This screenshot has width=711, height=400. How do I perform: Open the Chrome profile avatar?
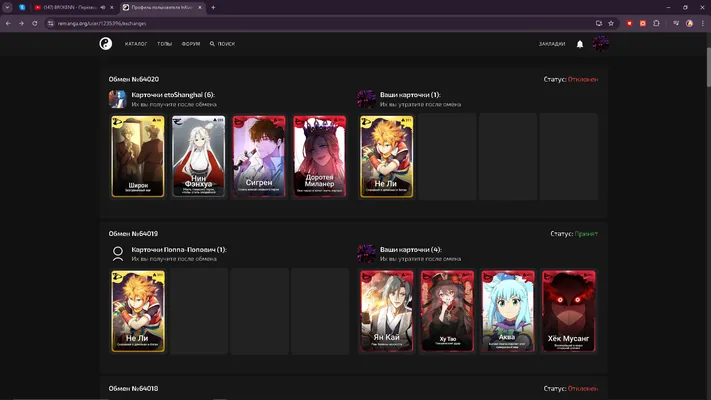(x=689, y=23)
